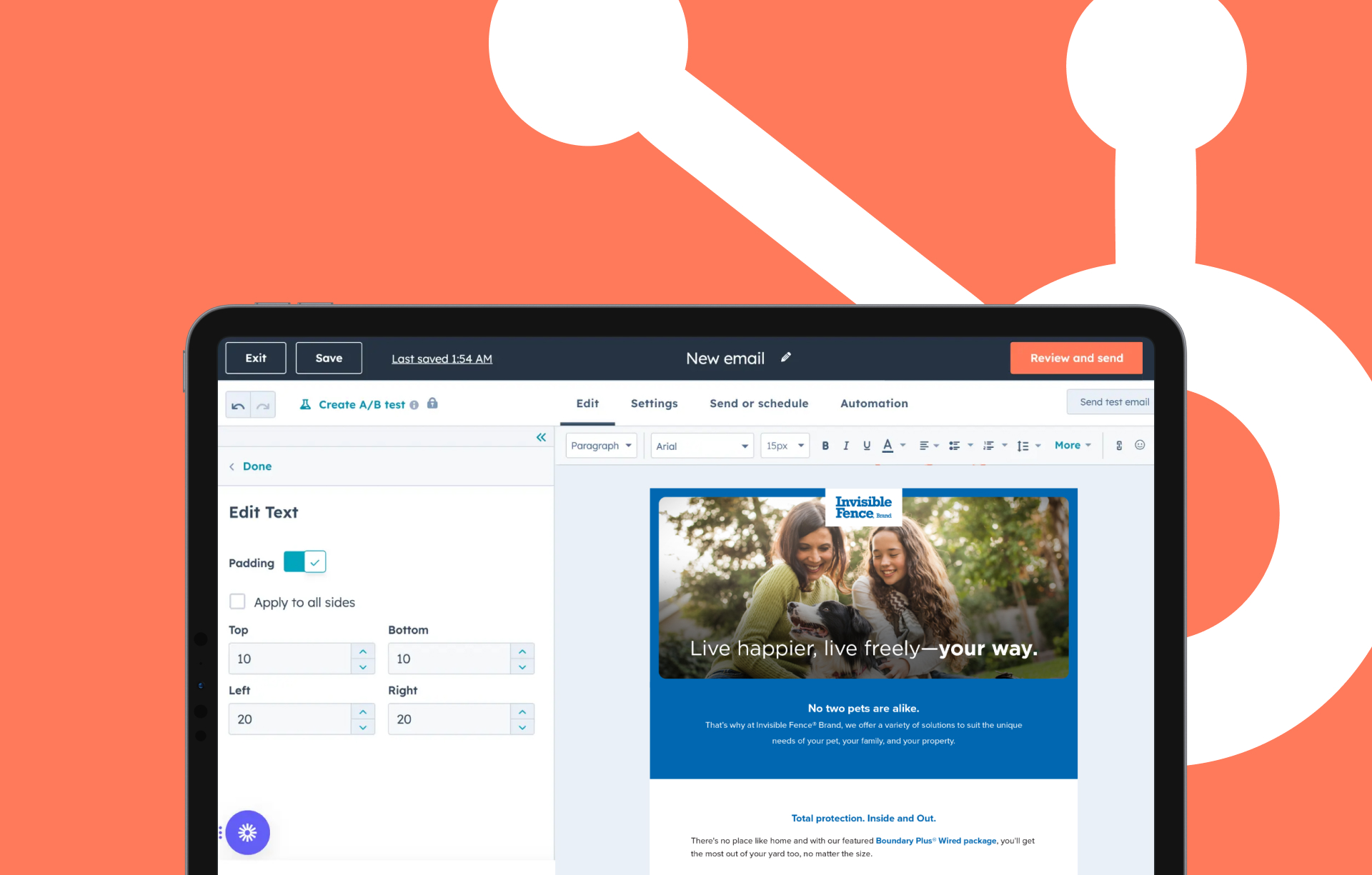The height and width of the screenshot is (875, 1372).
Task: Open the More formatting options menu
Action: point(1073,445)
